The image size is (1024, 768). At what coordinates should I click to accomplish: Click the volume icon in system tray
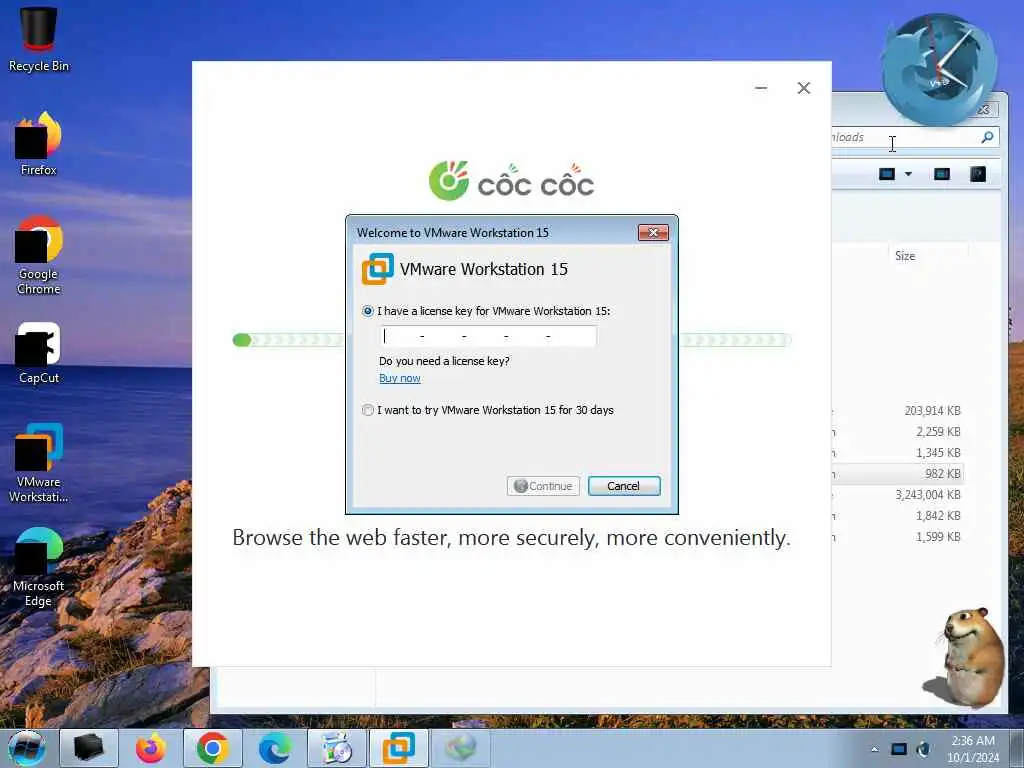(x=923, y=749)
